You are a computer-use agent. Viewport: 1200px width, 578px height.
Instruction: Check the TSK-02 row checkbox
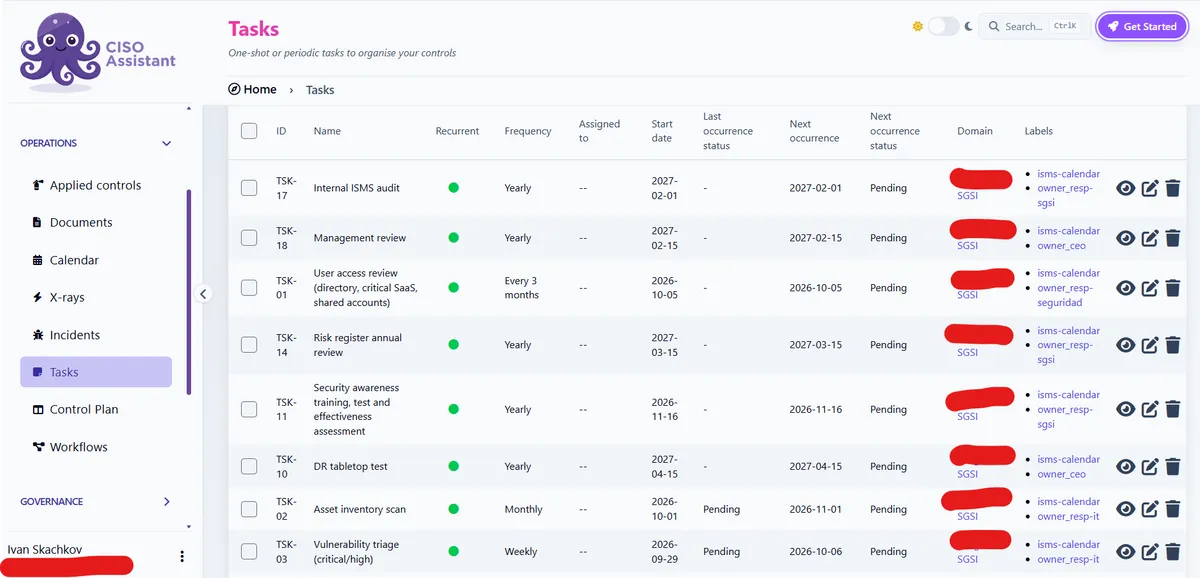tap(249, 509)
